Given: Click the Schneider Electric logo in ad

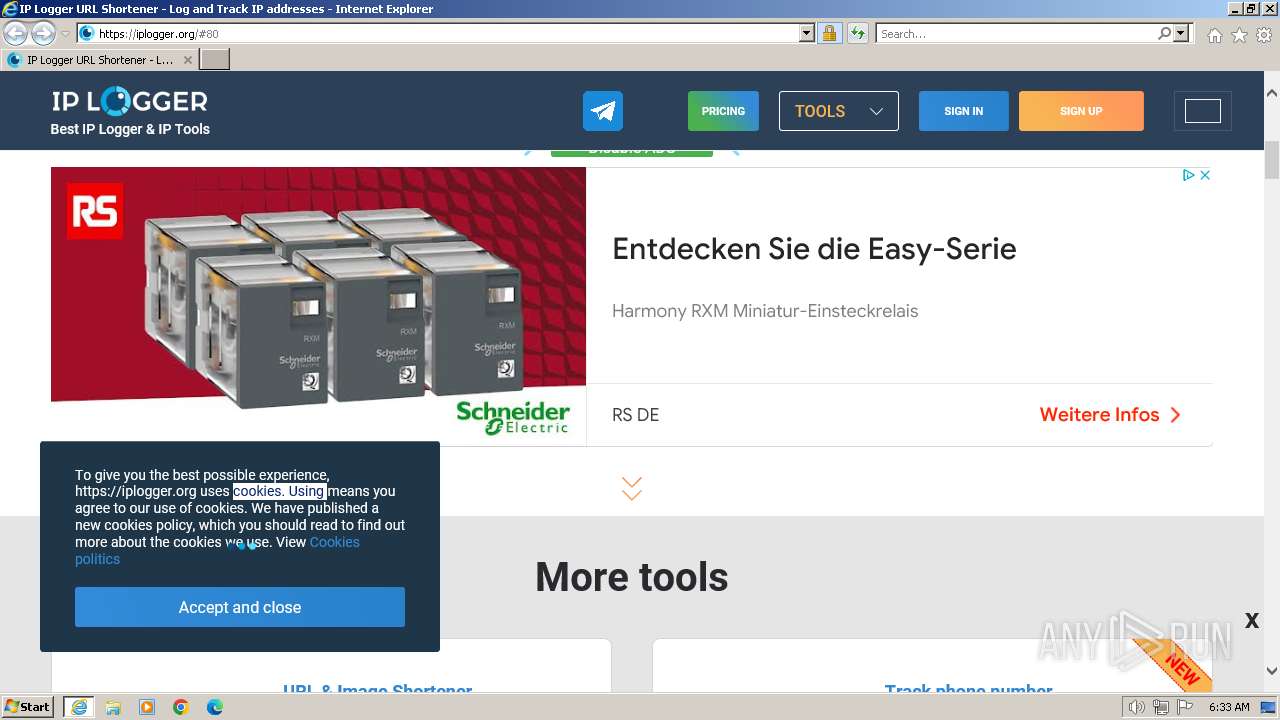Looking at the screenshot, I should pyautogui.click(x=513, y=417).
